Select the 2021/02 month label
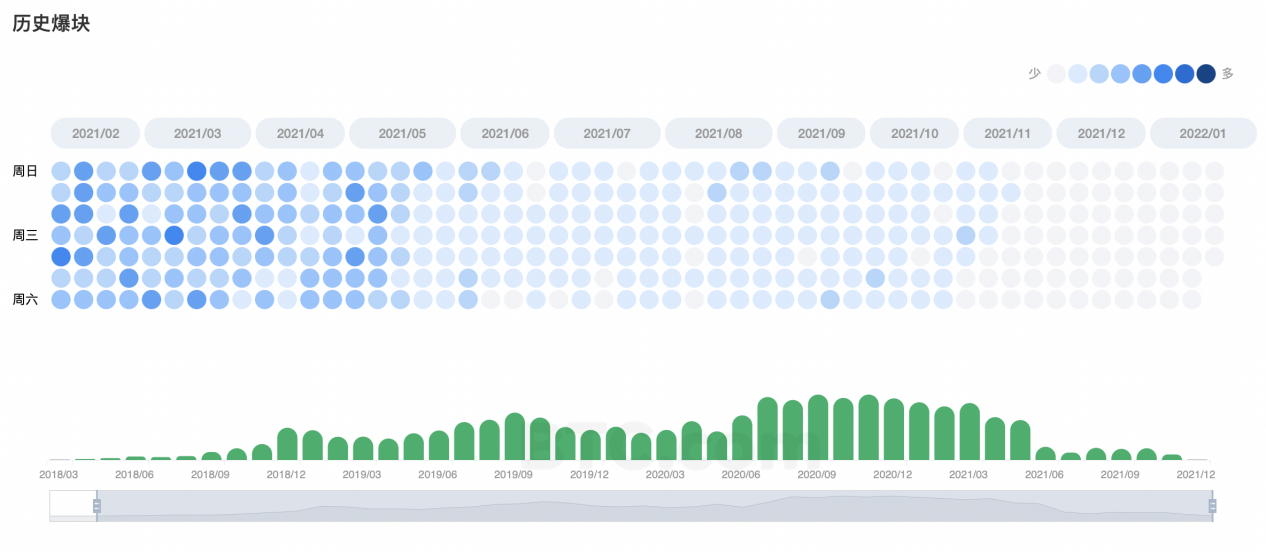This screenshot has width=1266, height=552. [96, 133]
